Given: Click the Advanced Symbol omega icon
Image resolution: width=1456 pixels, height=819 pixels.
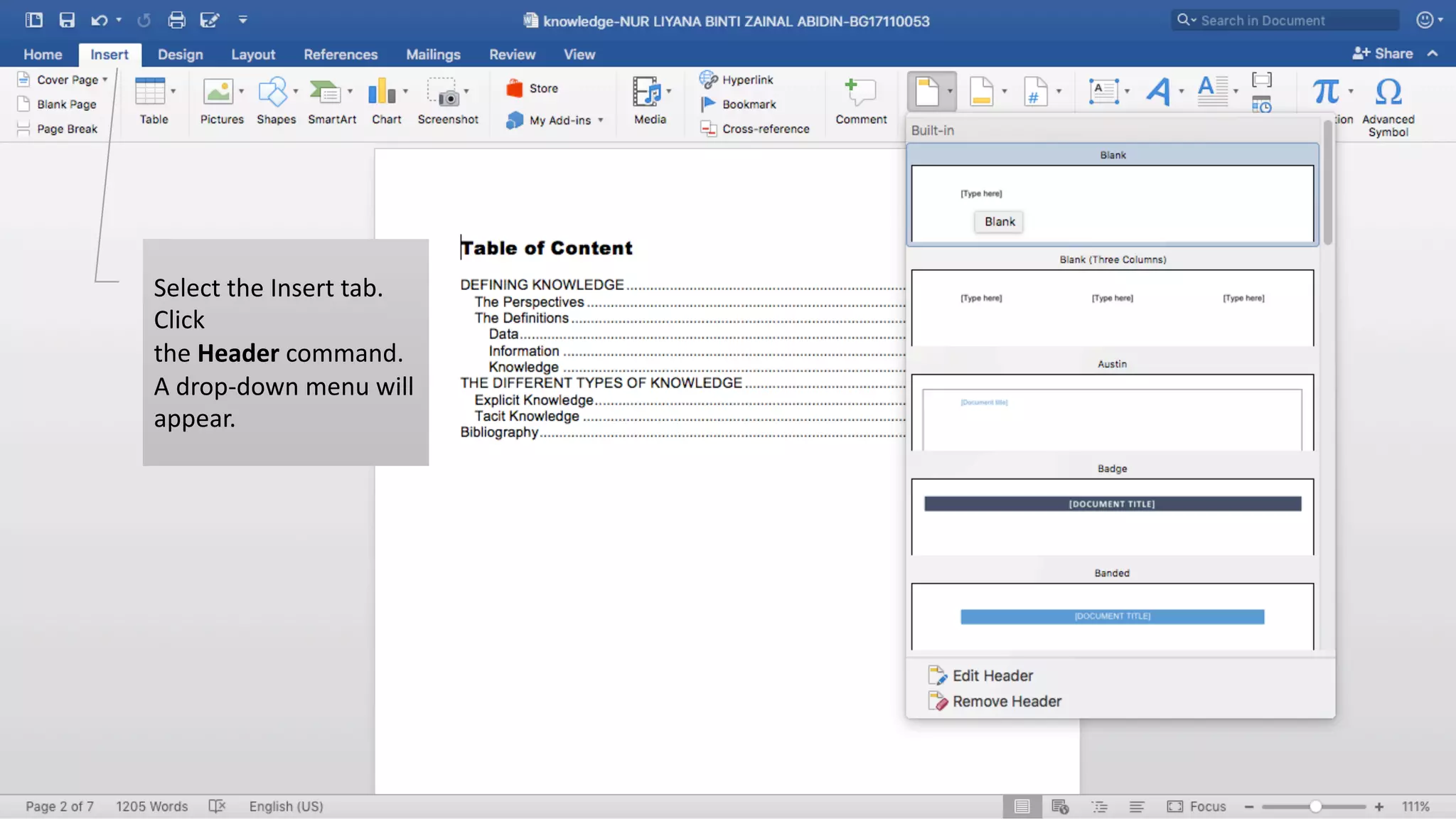Looking at the screenshot, I should [1388, 92].
